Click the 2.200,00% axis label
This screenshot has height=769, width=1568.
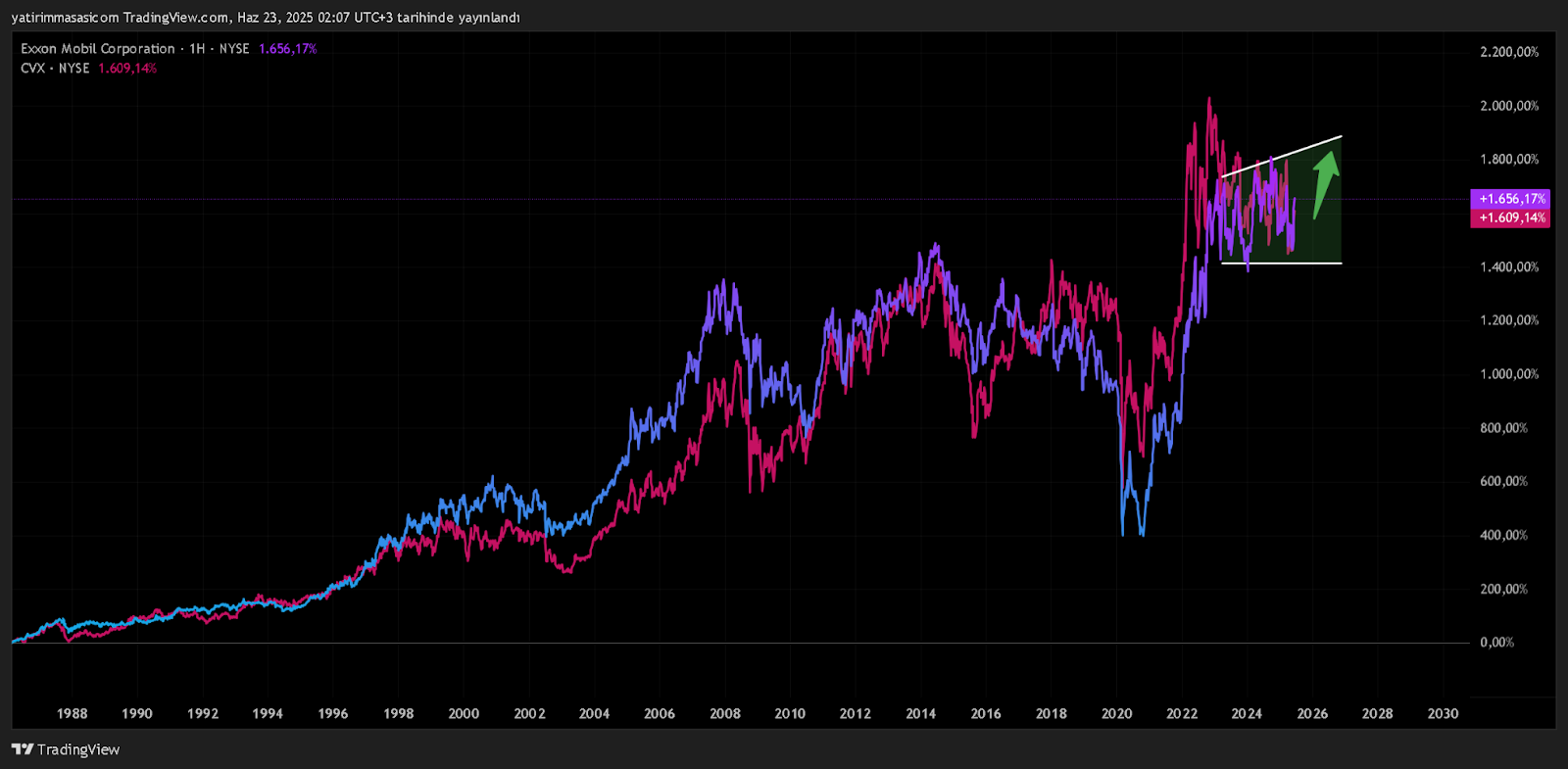[x=1509, y=52]
